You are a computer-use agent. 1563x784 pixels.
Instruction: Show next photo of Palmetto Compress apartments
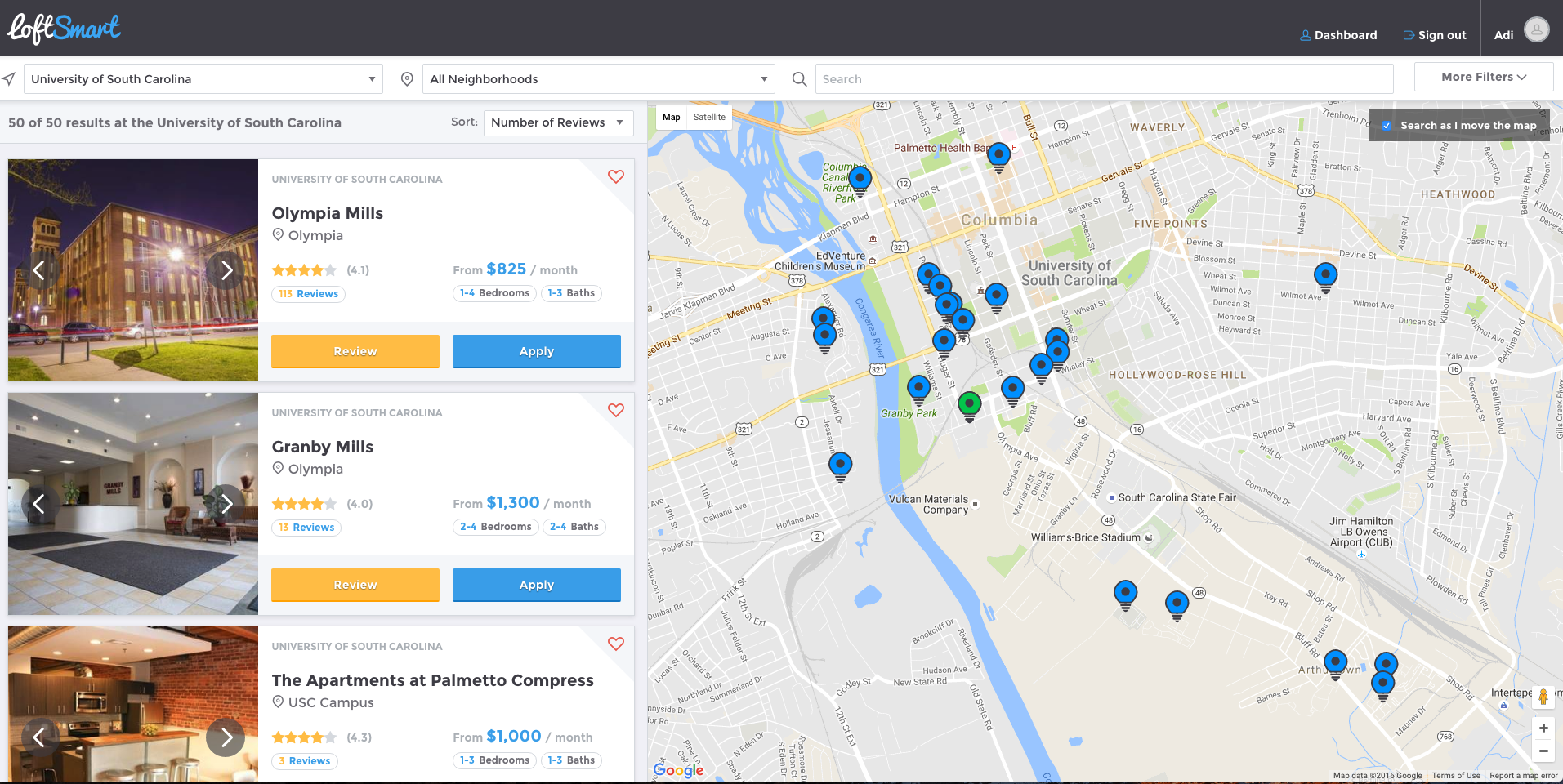tap(226, 737)
